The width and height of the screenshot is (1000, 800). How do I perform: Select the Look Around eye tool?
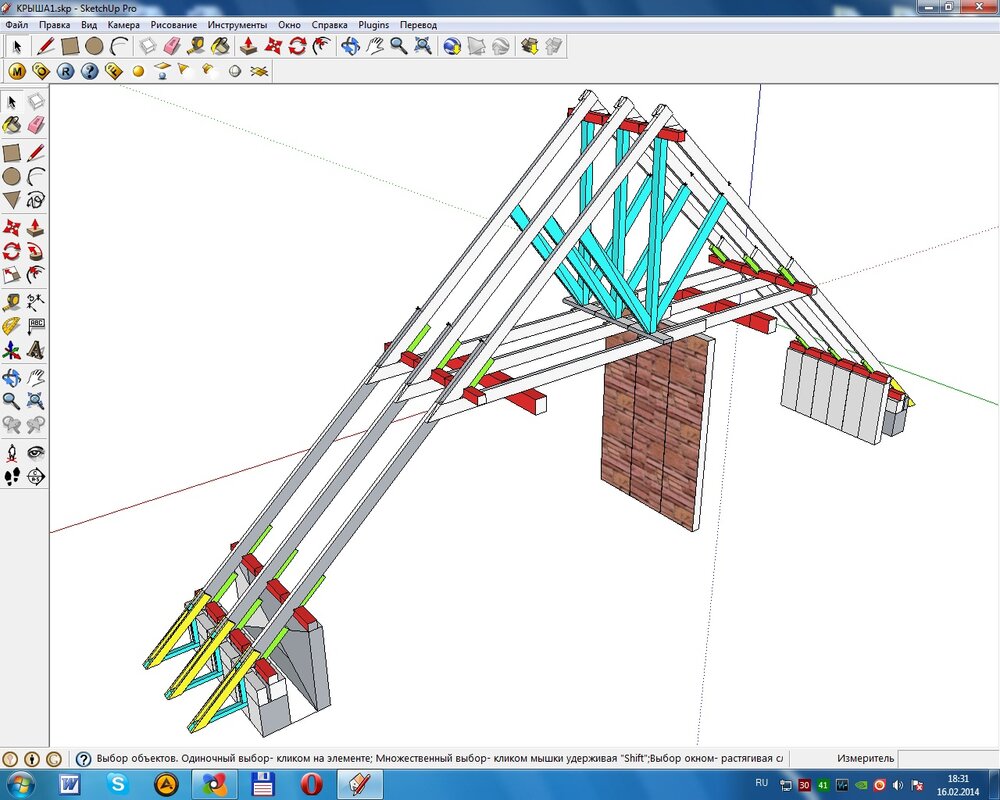pyautogui.click(x=36, y=452)
